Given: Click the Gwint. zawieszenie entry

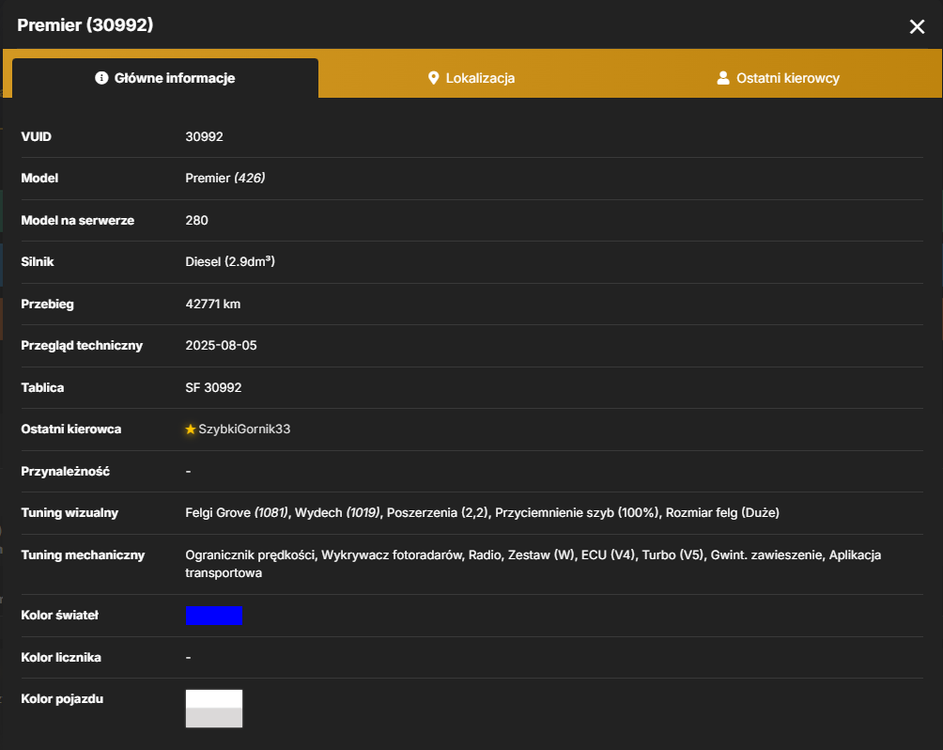Looking at the screenshot, I should 766,555.
